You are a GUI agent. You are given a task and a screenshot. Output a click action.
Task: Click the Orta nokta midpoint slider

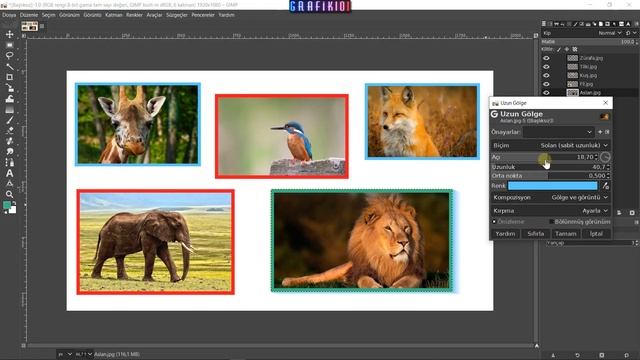click(551, 176)
